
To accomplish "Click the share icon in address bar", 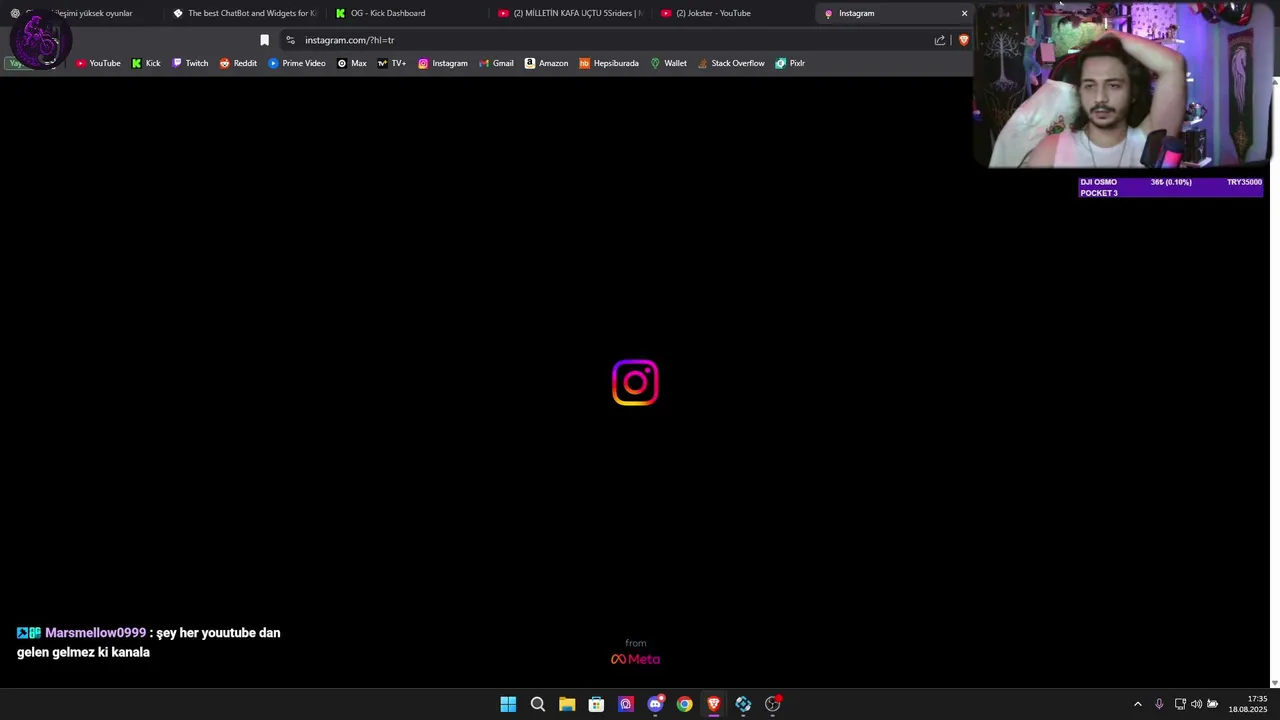I will coord(940,40).
